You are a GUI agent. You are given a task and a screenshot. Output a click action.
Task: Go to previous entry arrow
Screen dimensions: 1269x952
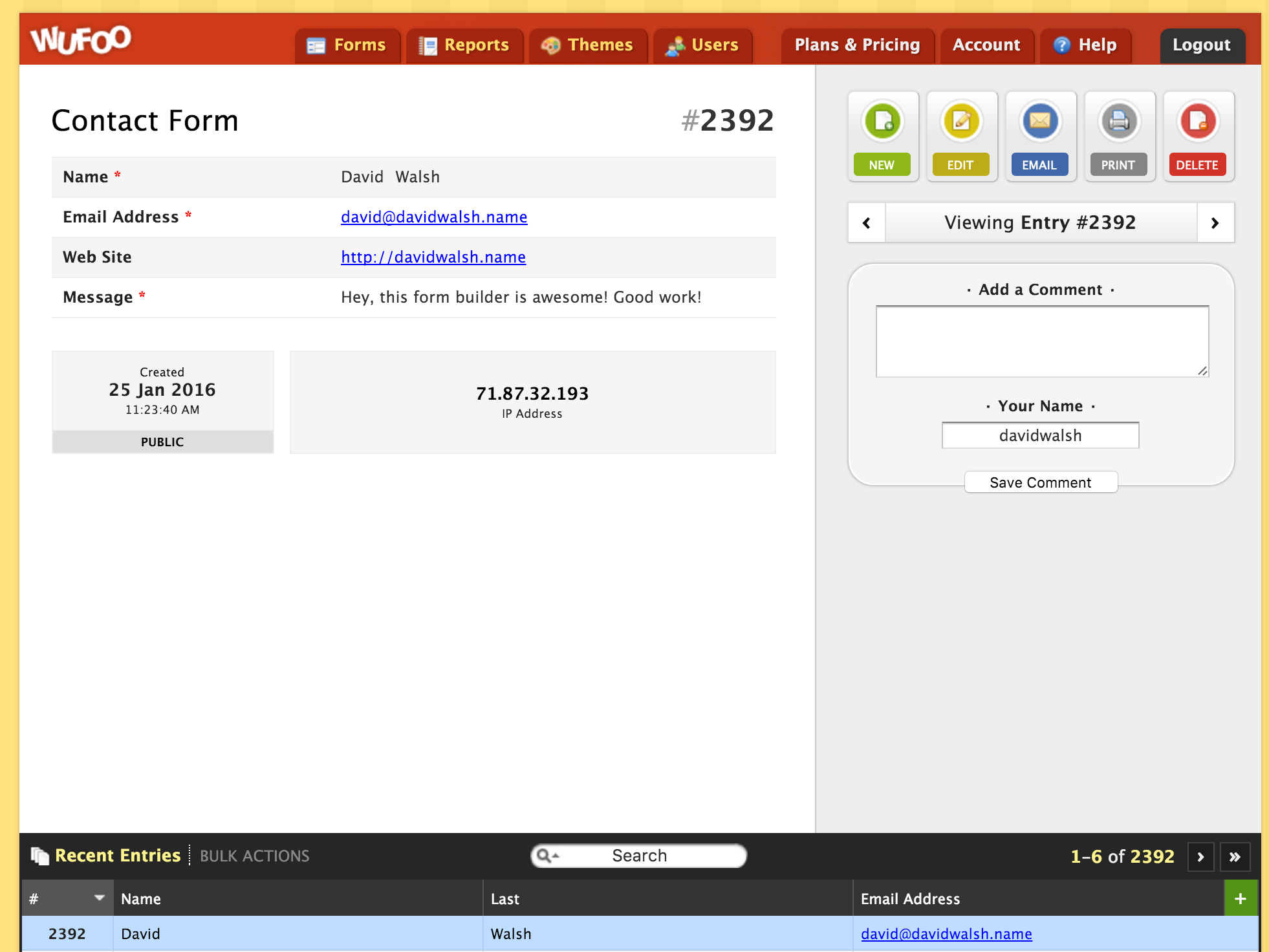[867, 223]
